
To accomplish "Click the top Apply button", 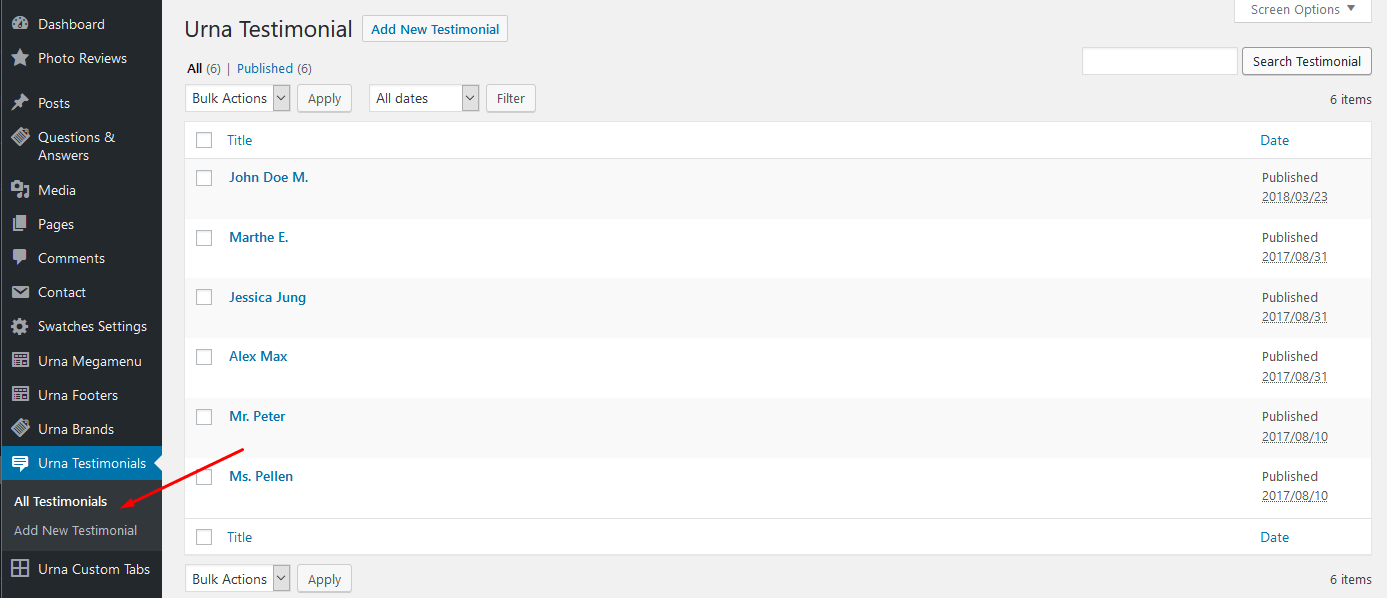I will 325,98.
